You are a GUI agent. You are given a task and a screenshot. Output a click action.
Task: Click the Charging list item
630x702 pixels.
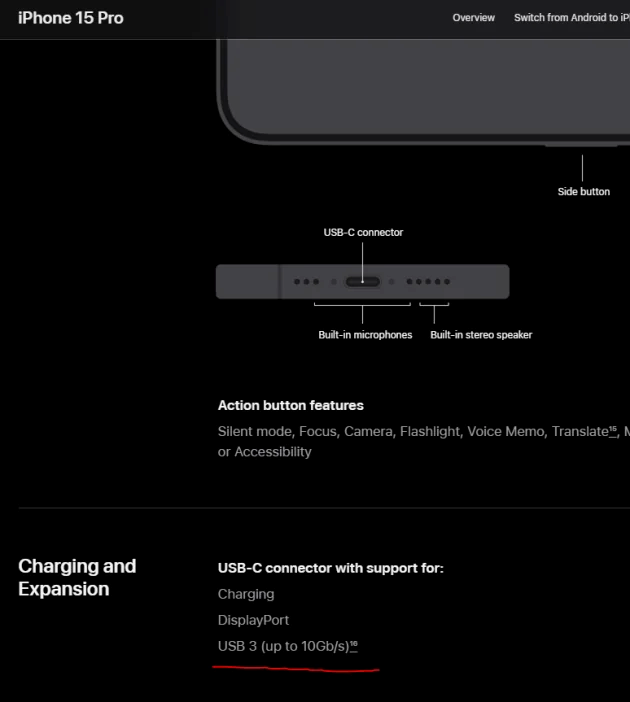click(x=246, y=594)
